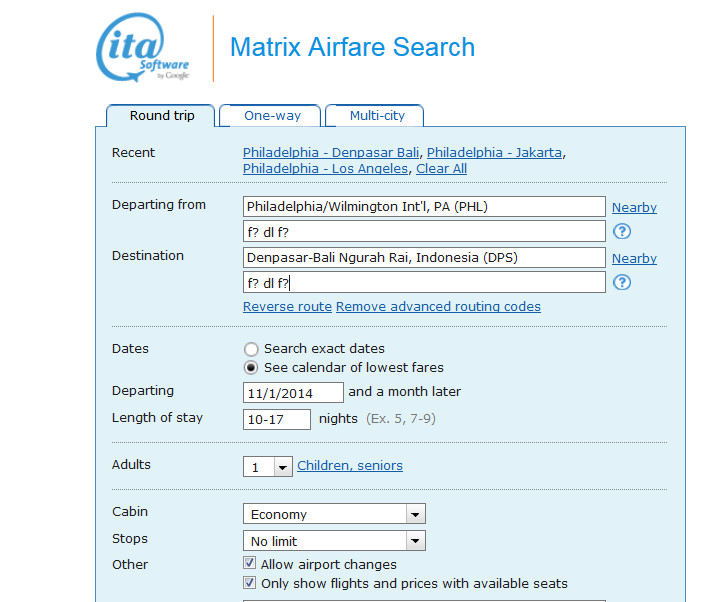This screenshot has width=715, height=602.
Task: Click the Length of stay label
Action: (x=157, y=418)
